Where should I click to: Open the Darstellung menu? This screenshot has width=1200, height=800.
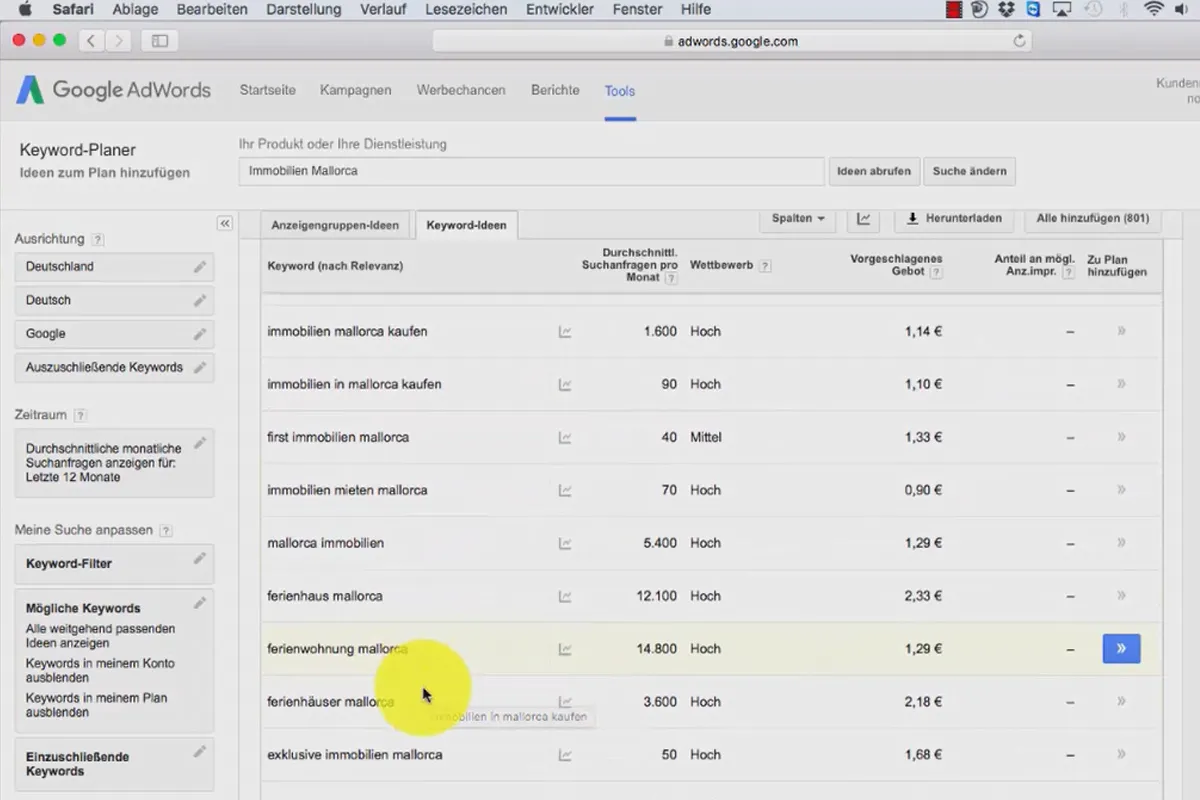pyautogui.click(x=303, y=10)
